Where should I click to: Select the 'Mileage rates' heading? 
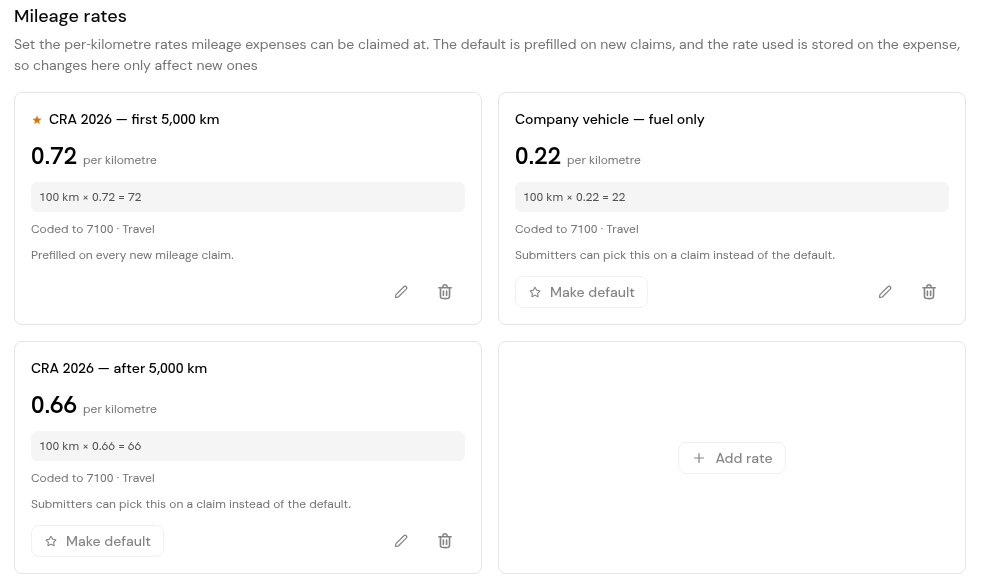tap(70, 16)
